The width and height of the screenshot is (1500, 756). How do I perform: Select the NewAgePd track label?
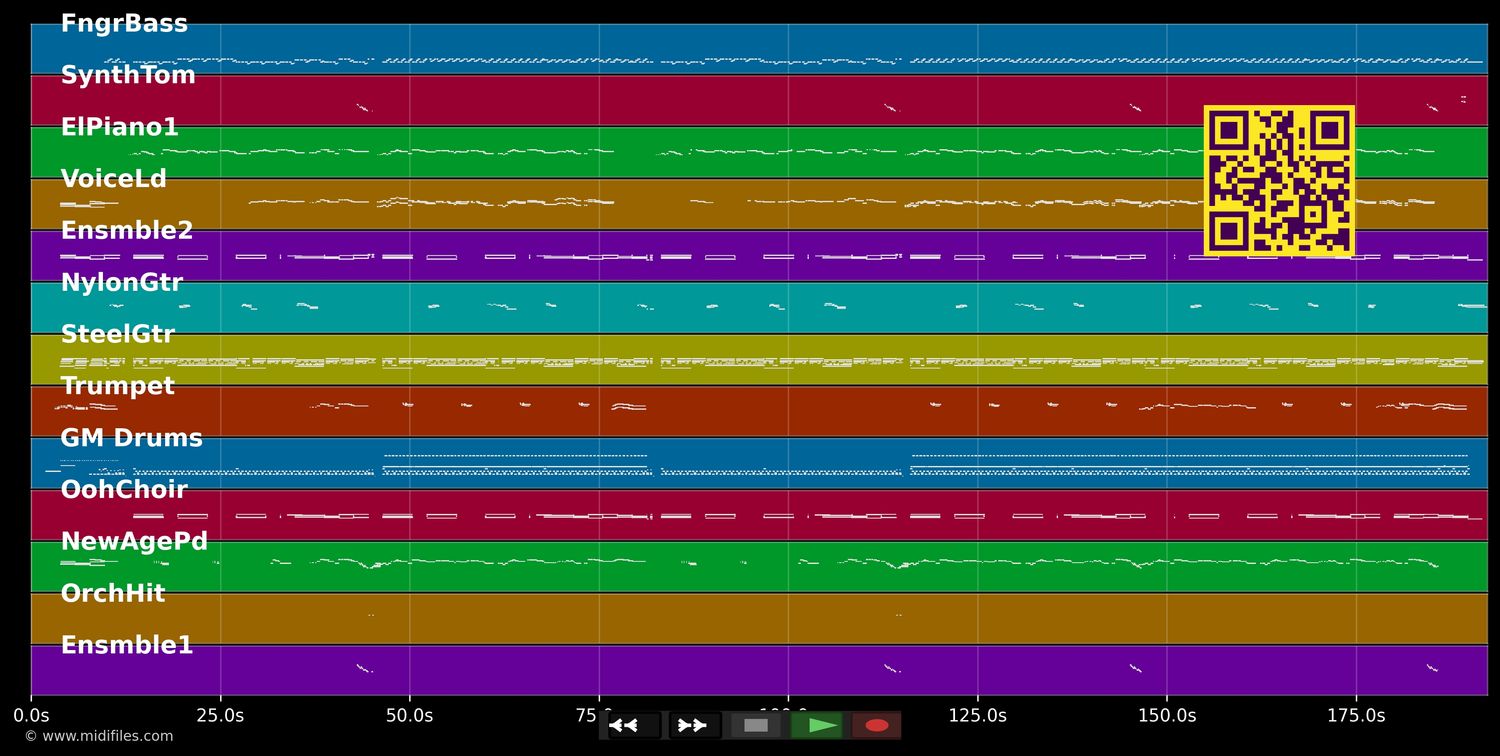(x=134, y=542)
